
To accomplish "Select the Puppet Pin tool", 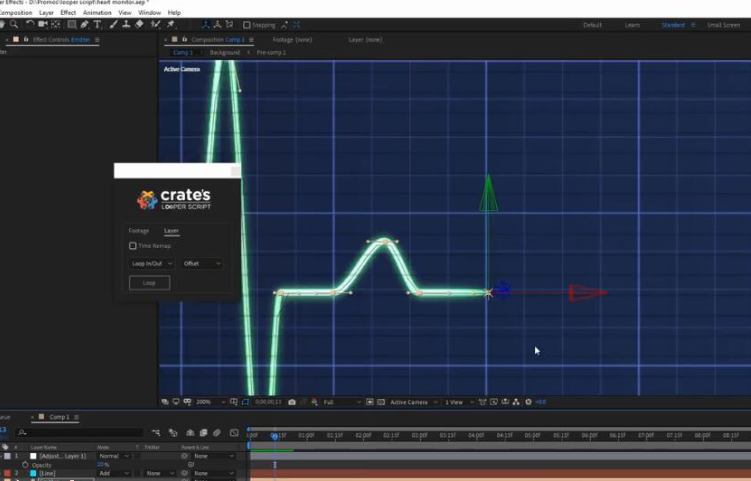I will pyautogui.click(x=169, y=25).
